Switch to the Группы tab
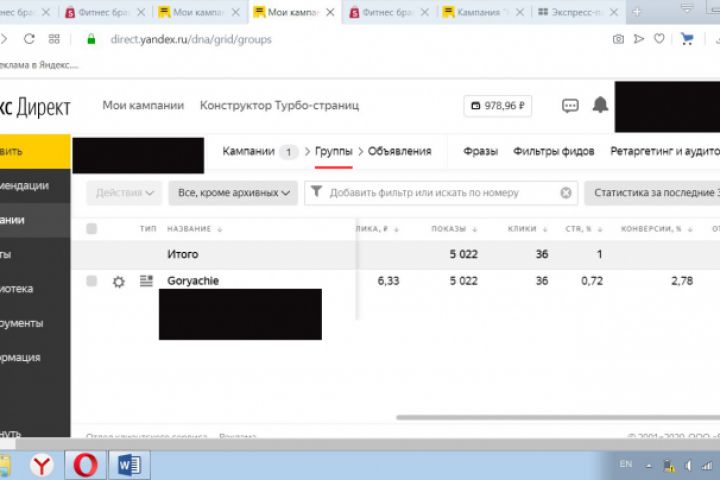Viewport: 720px width, 480px height. coord(333,151)
